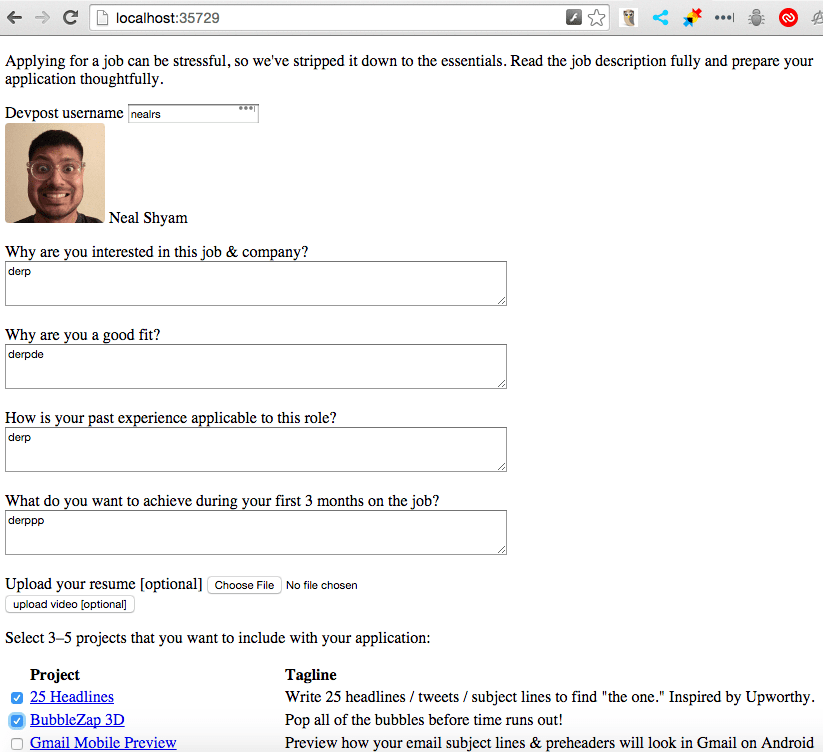Viewport: 823px width, 752px height.
Task: Click the Devpost username input field
Action: tap(193, 114)
